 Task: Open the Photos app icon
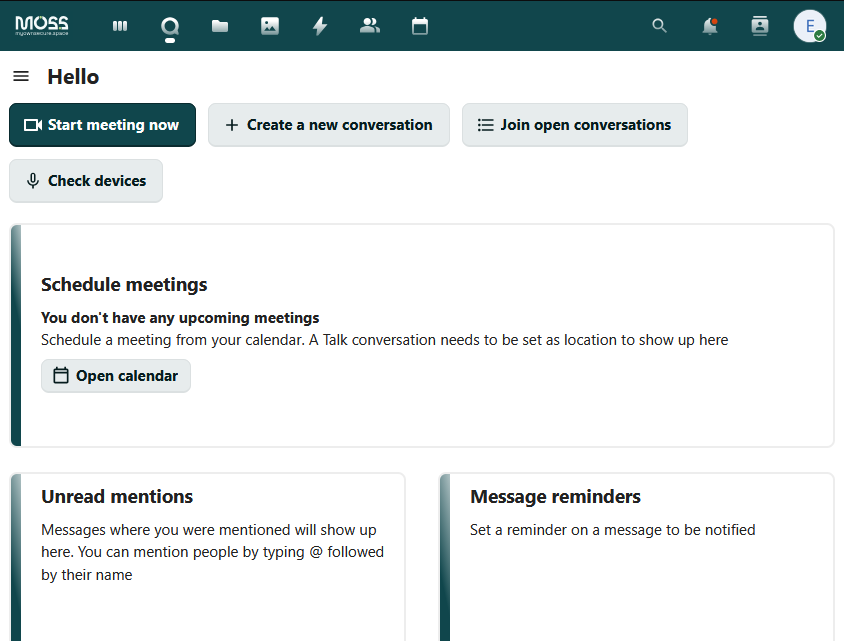point(270,26)
